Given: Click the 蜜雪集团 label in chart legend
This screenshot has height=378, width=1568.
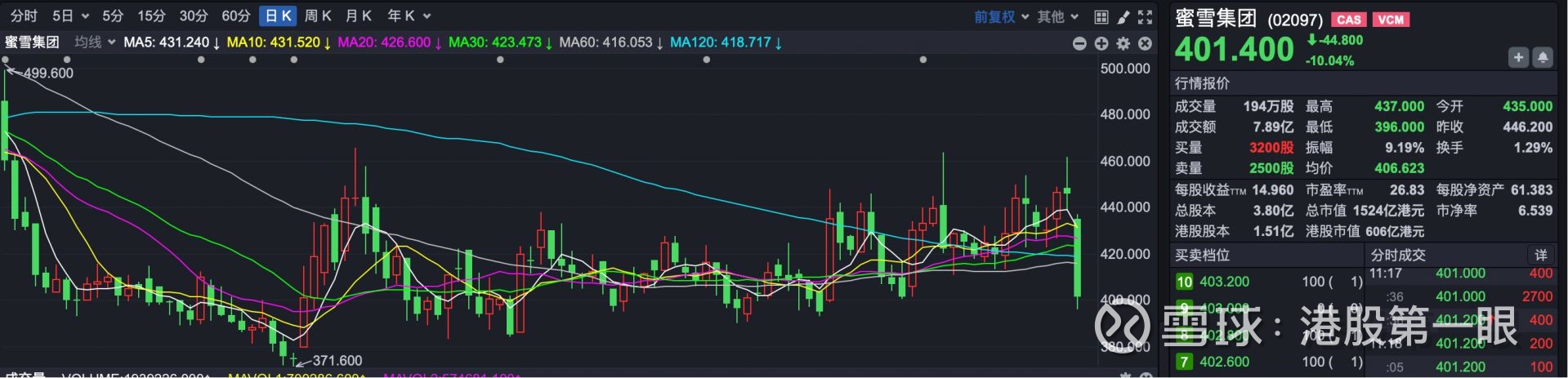Looking at the screenshot, I should [32, 42].
